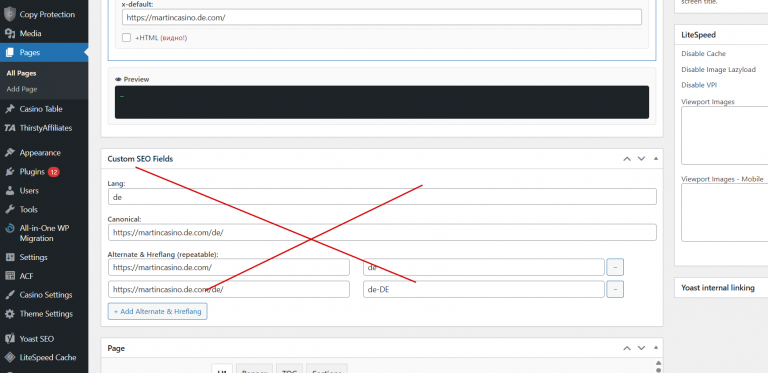
Task: Open the ThirstyAffiliates TA icon menu
Action: (10, 128)
